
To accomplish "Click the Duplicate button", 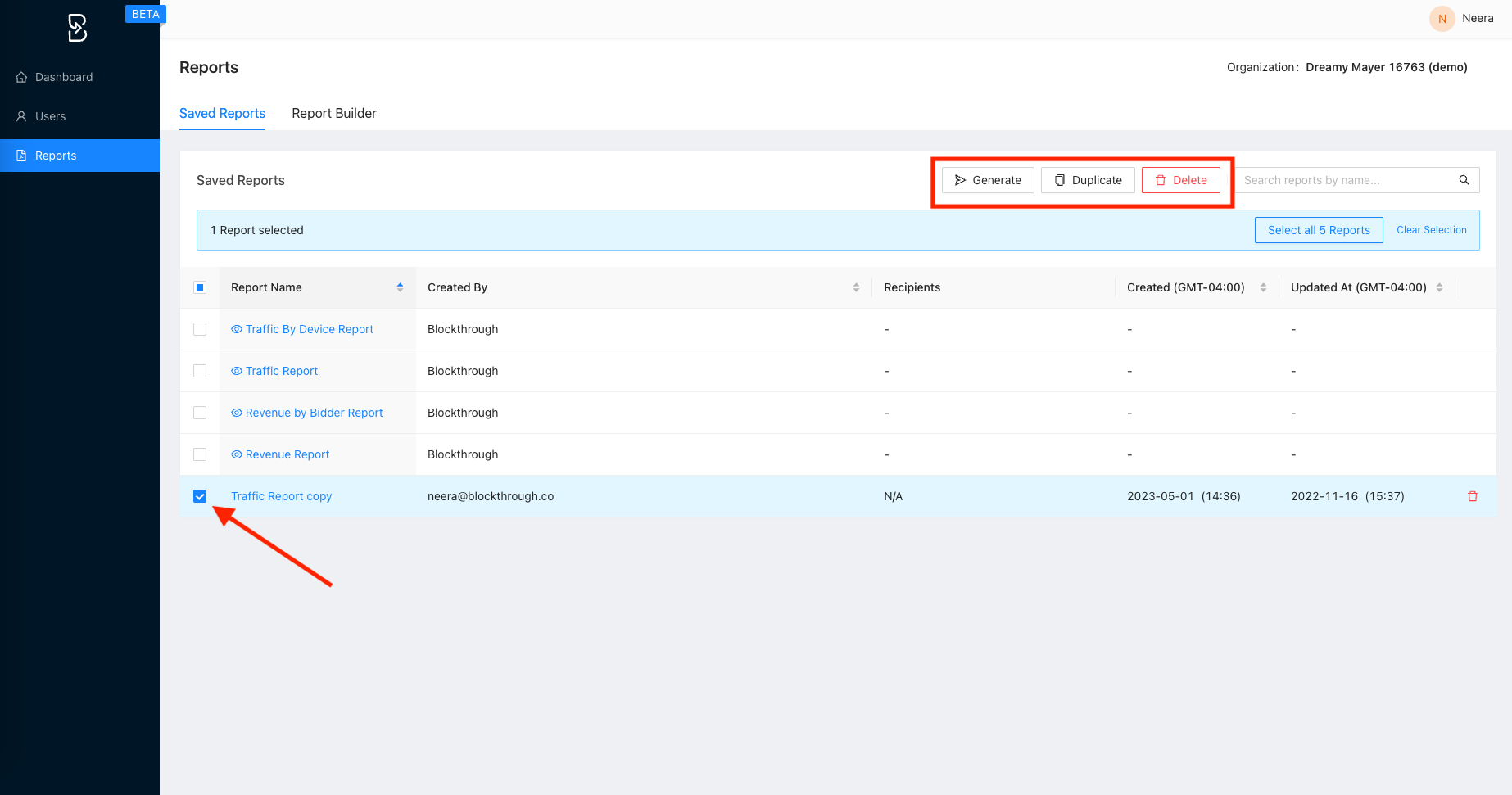I will coord(1088,180).
